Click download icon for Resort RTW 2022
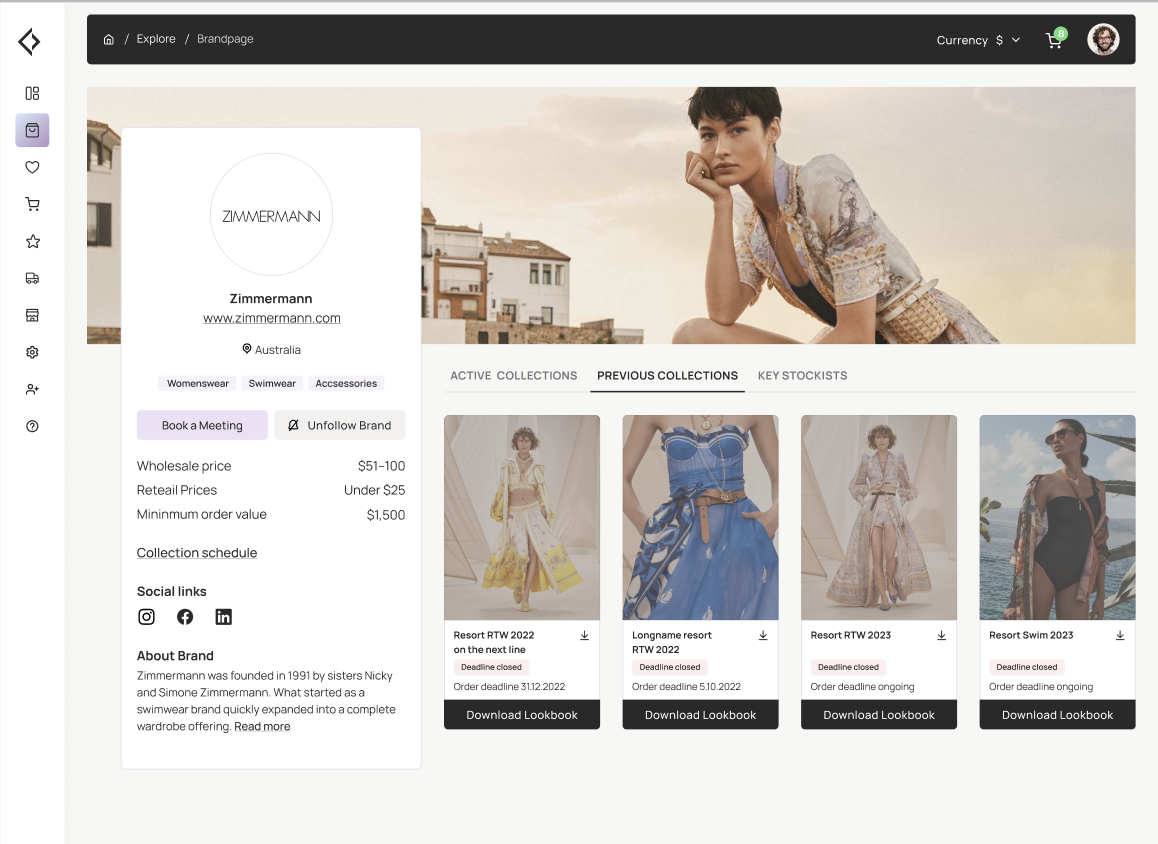 click(x=584, y=635)
